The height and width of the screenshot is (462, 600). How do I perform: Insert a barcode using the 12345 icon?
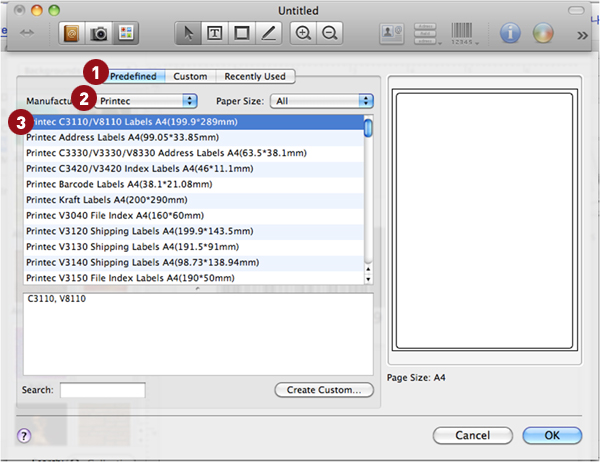(463, 34)
